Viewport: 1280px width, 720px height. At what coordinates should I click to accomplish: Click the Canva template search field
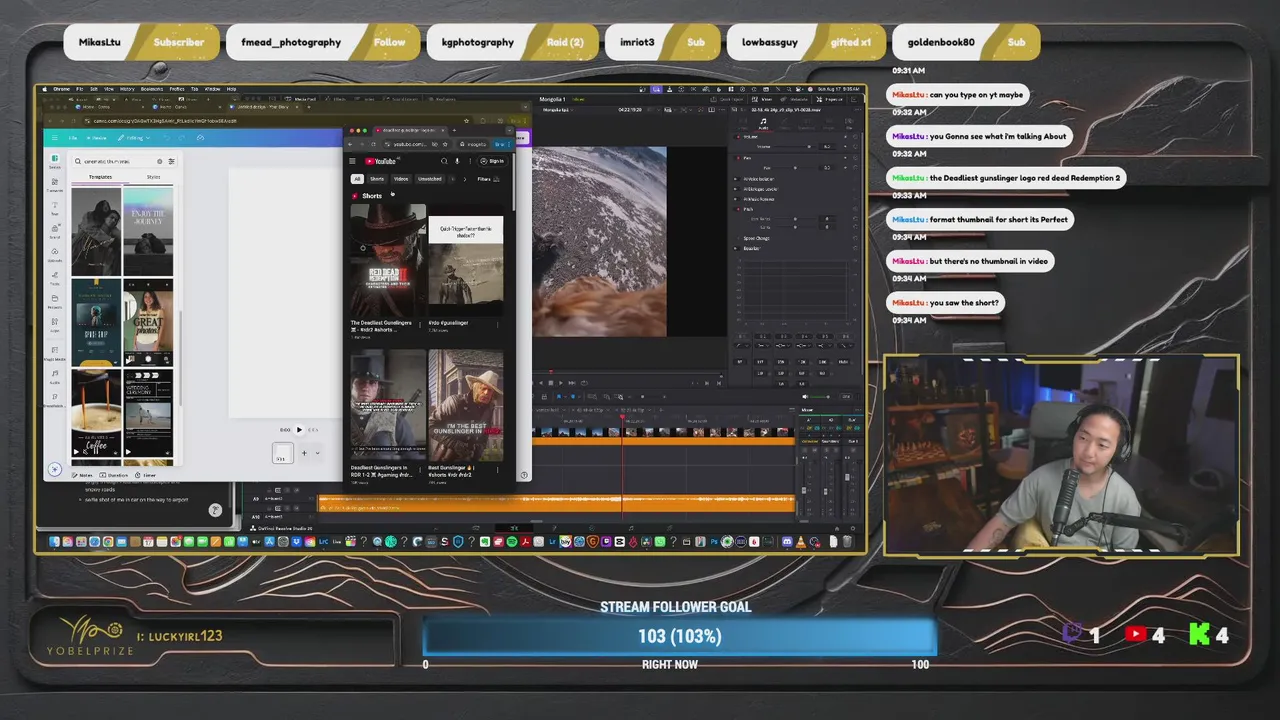click(124, 161)
